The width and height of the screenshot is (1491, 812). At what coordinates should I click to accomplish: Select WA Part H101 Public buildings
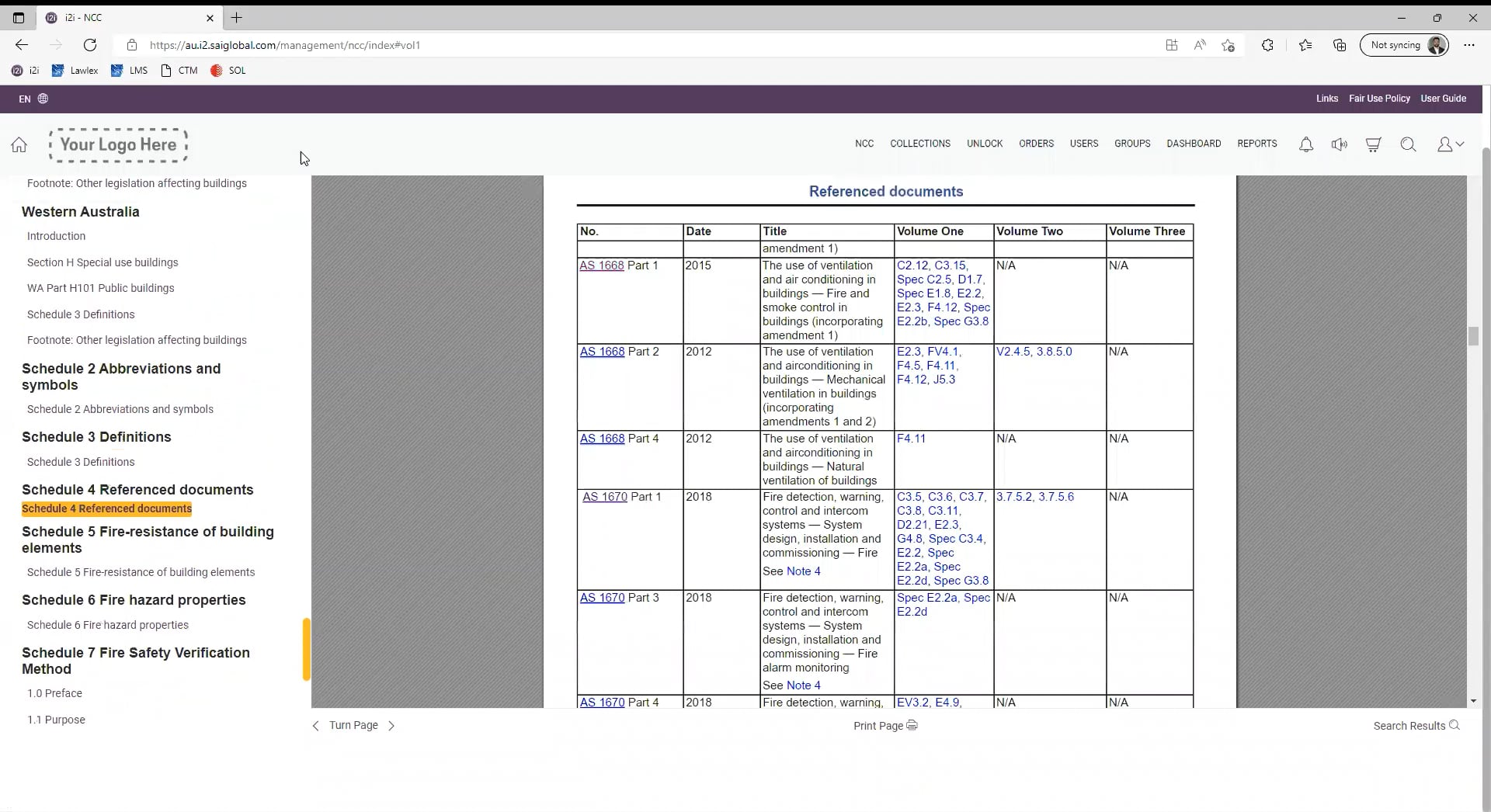(x=101, y=288)
